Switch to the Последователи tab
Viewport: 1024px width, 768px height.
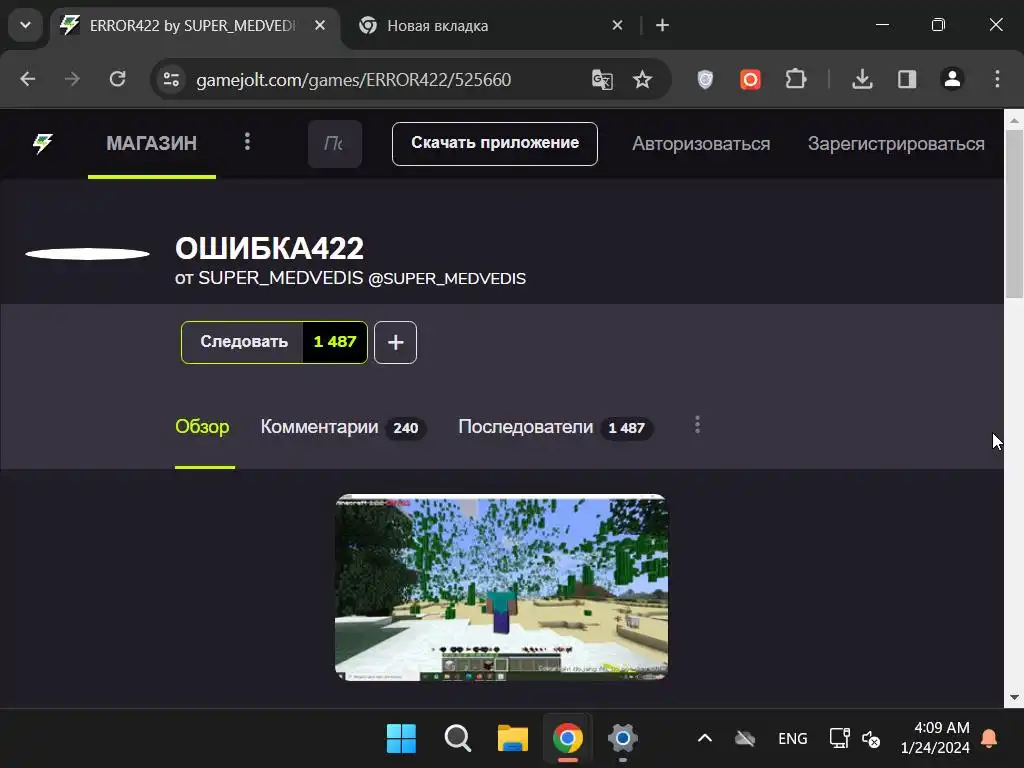554,427
